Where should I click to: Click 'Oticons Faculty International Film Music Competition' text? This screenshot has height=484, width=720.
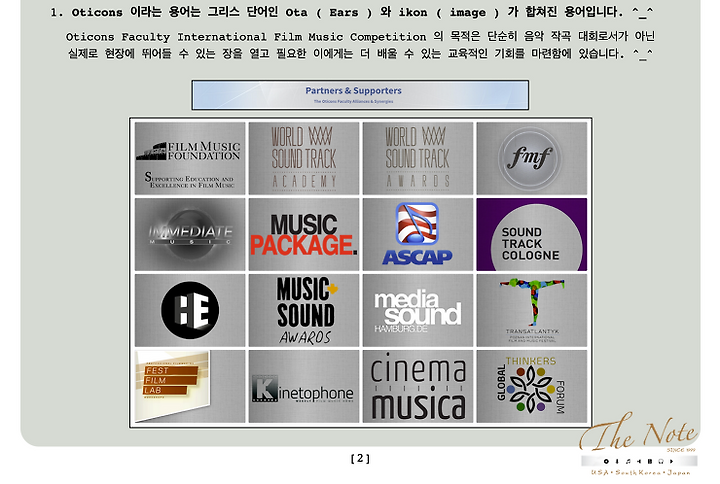point(246,37)
